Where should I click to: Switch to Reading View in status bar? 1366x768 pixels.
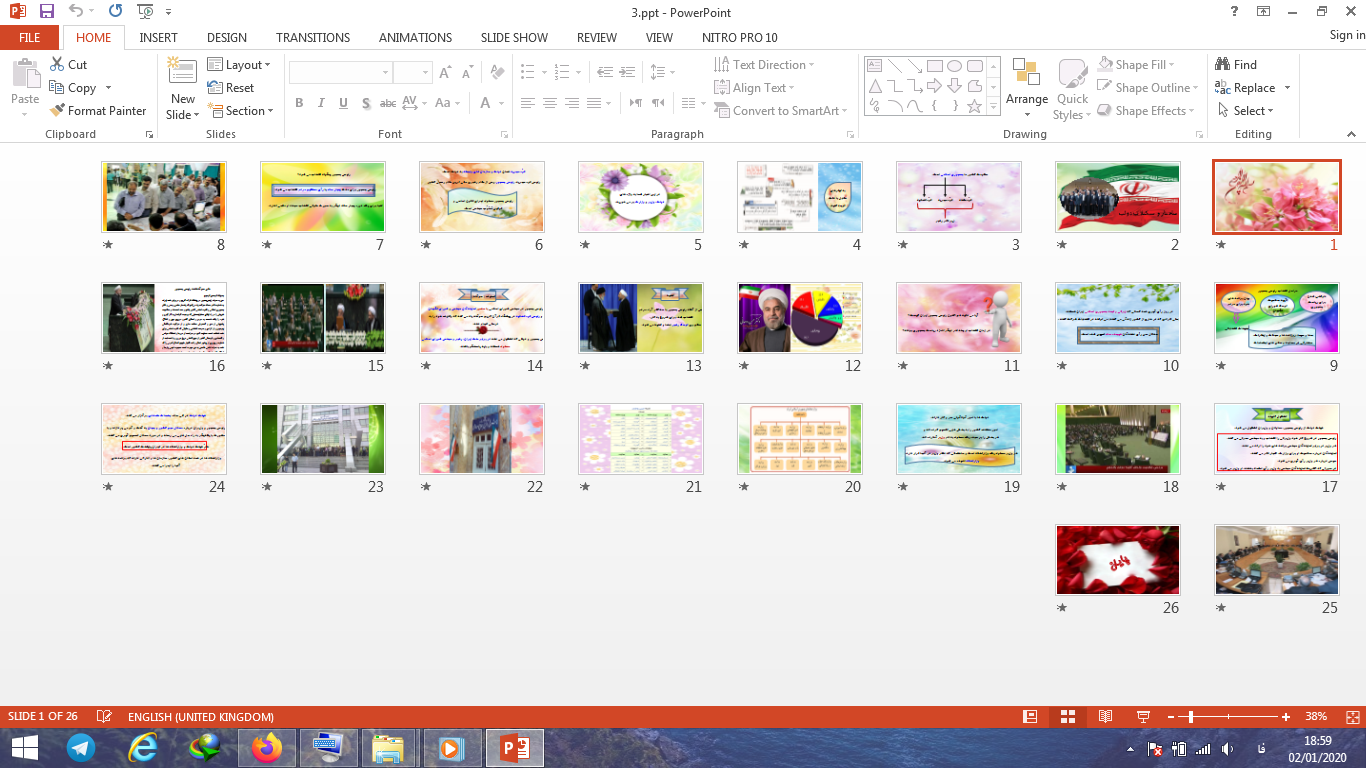tap(1105, 717)
